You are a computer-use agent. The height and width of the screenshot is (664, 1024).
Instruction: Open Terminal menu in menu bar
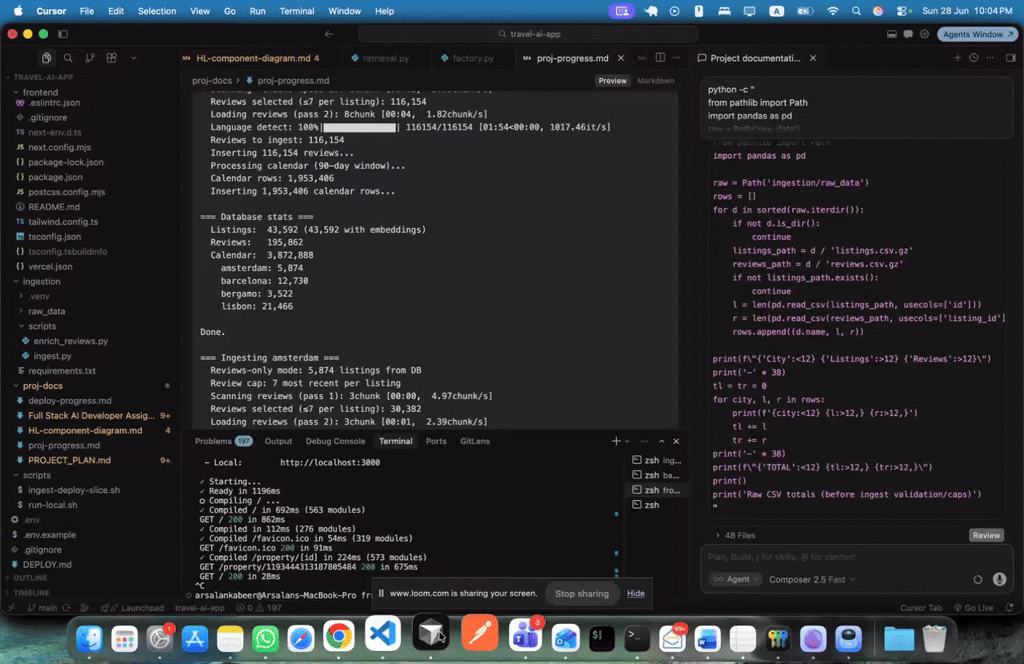(296, 11)
